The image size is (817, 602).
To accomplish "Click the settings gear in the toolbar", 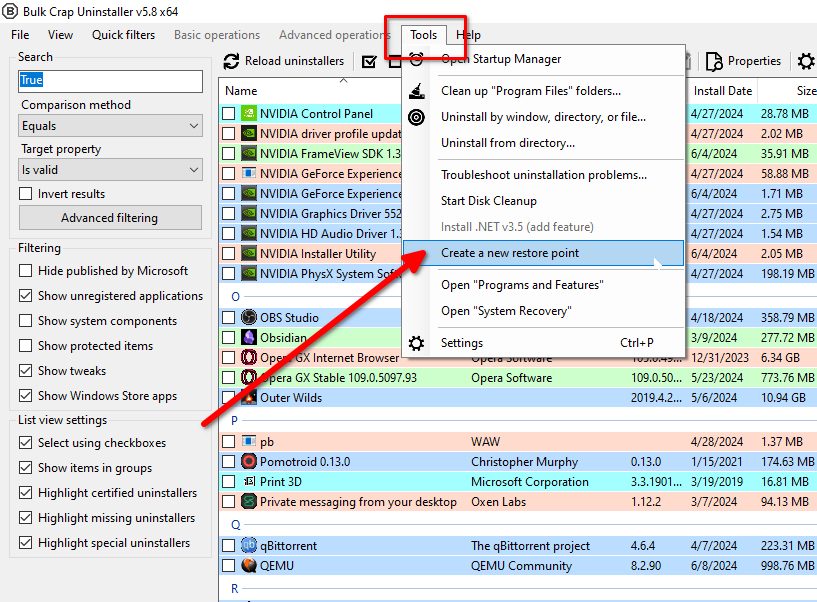I will coord(806,61).
